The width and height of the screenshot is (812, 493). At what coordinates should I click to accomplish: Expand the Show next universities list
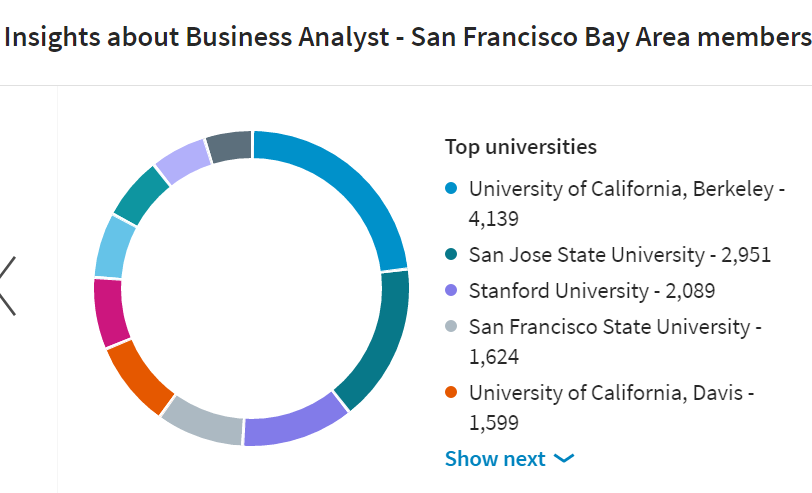point(496,459)
